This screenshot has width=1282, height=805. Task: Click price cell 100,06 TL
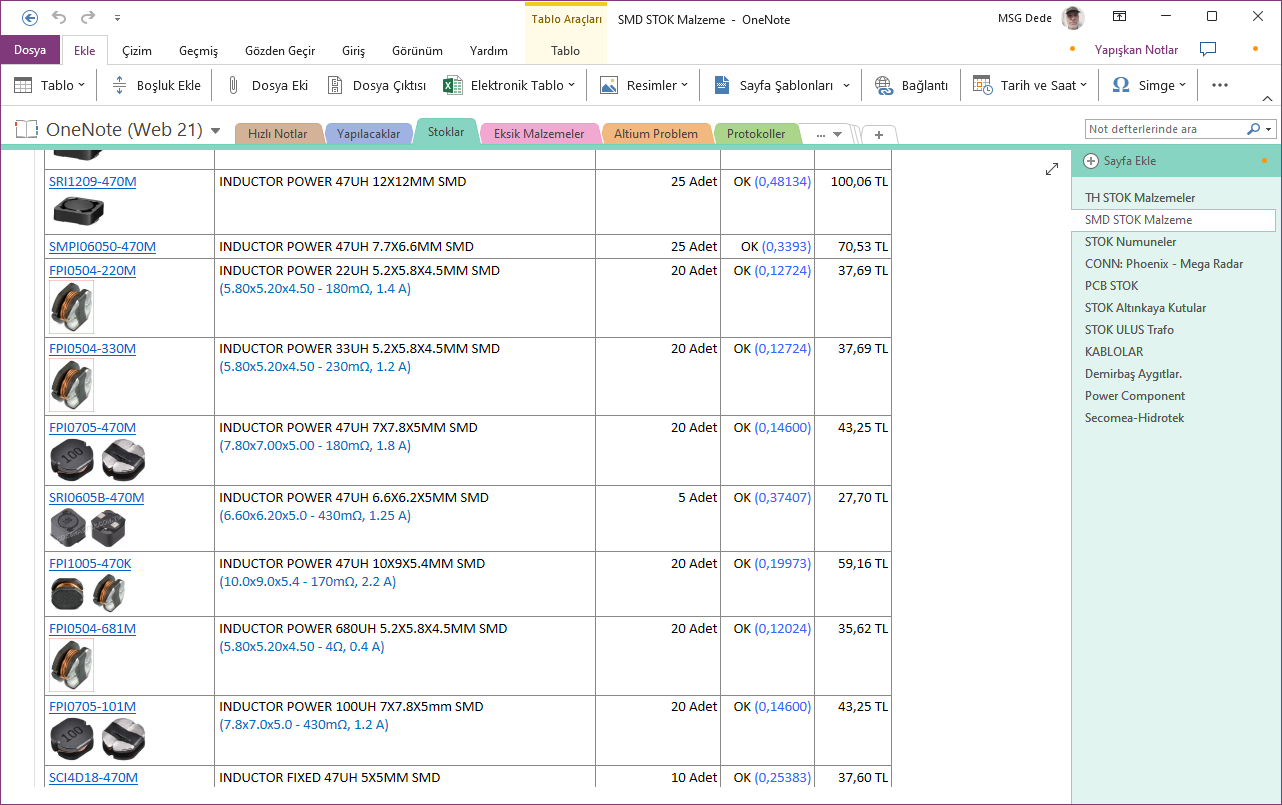tap(859, 182)
